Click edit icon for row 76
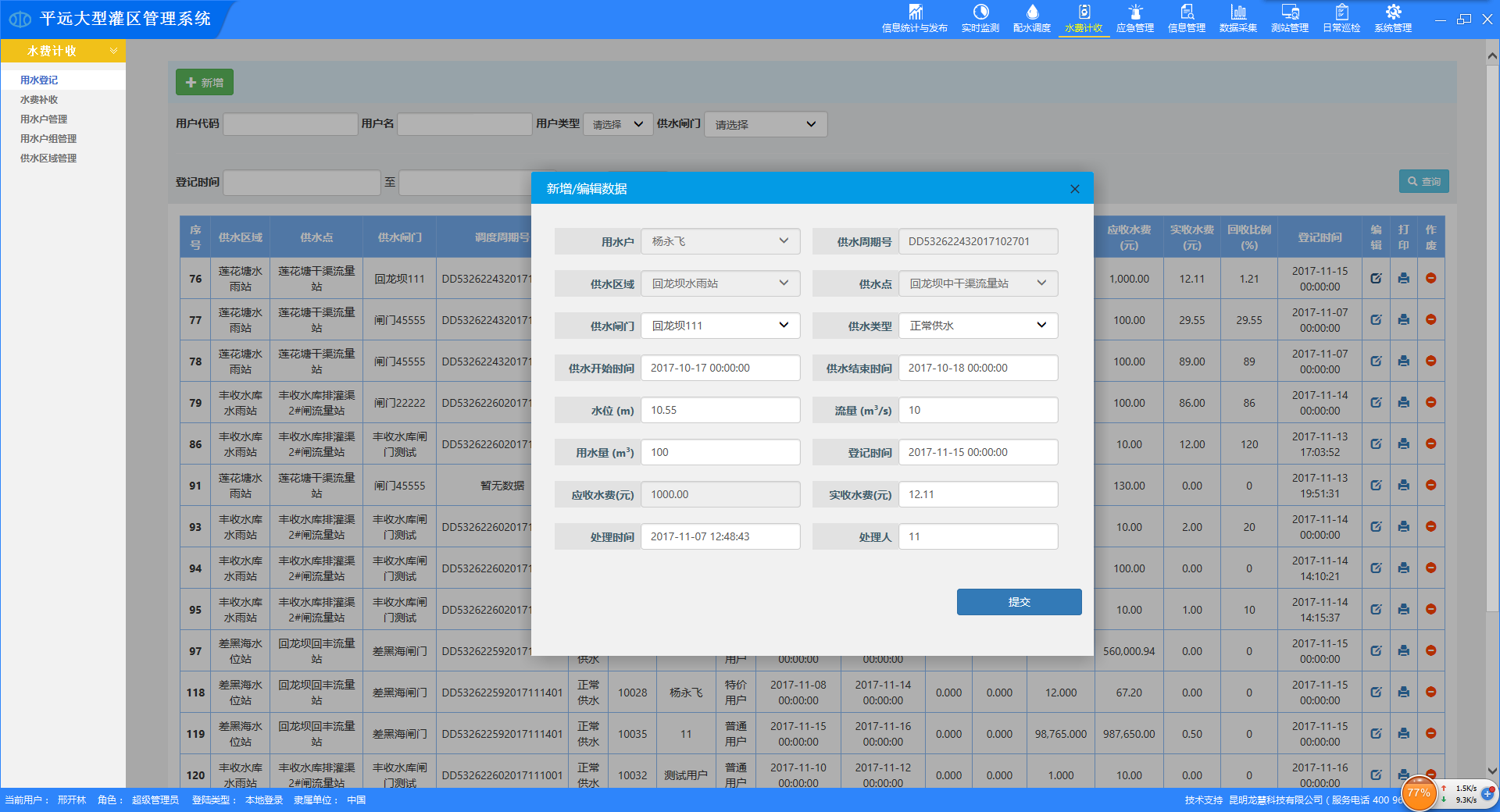The height and width of the screenshot is (812, 1500). (x=1376, y=278)
